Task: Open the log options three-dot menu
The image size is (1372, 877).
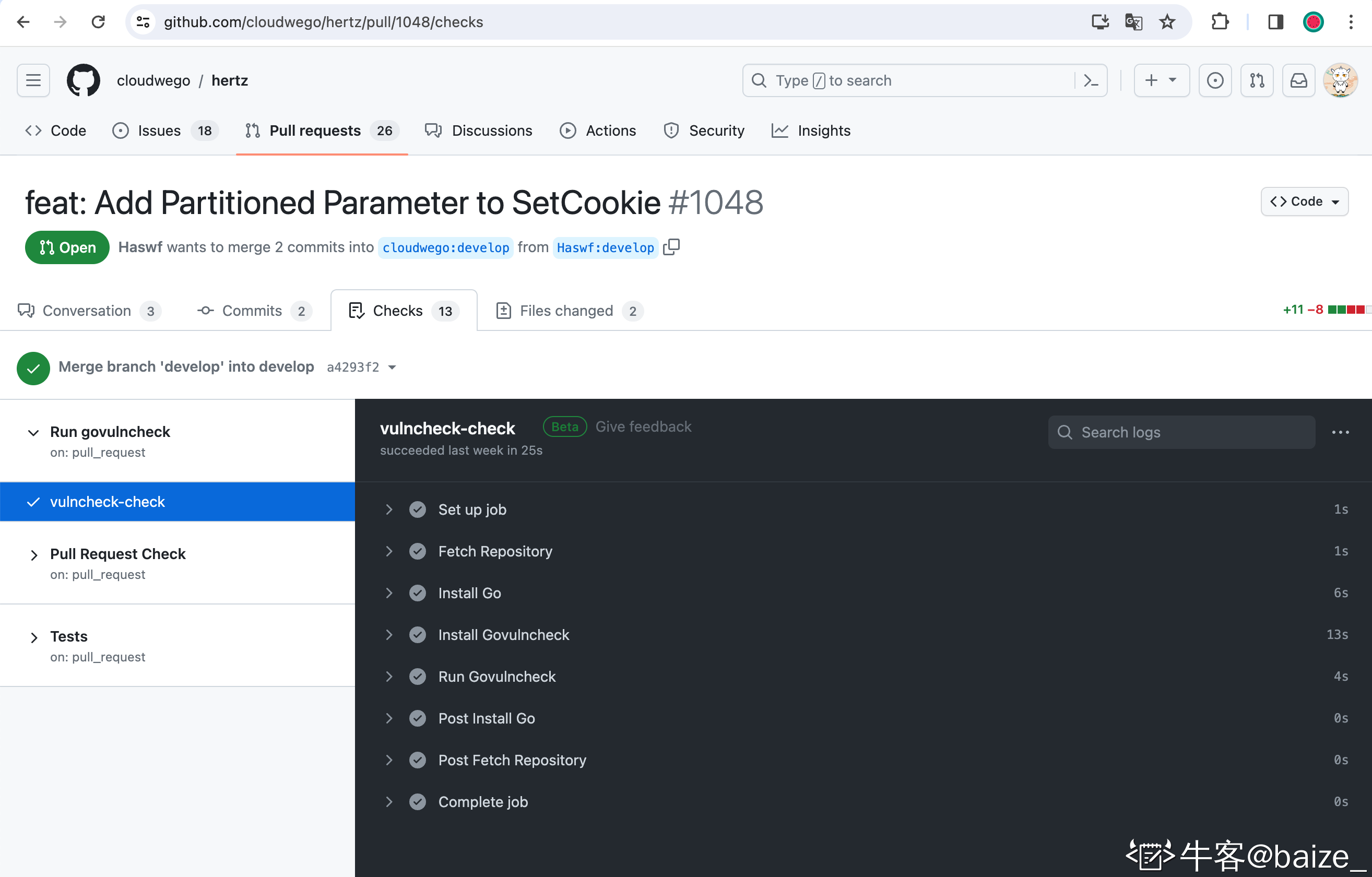Action: [1340, 433]
